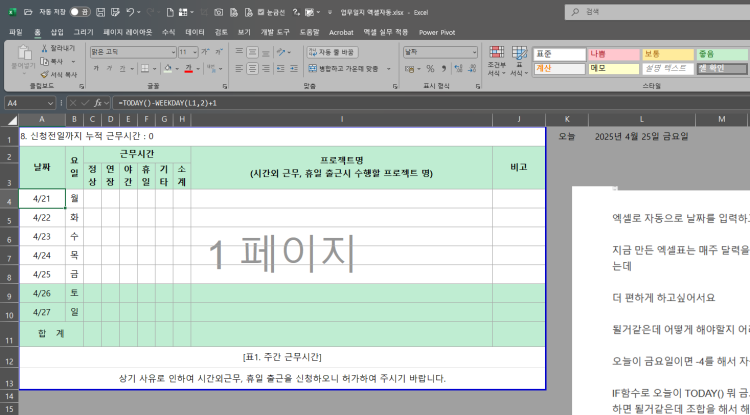Toggle the Bottom Align button
The width and height of the screenshot is (750, 415).
pos(266,52)
